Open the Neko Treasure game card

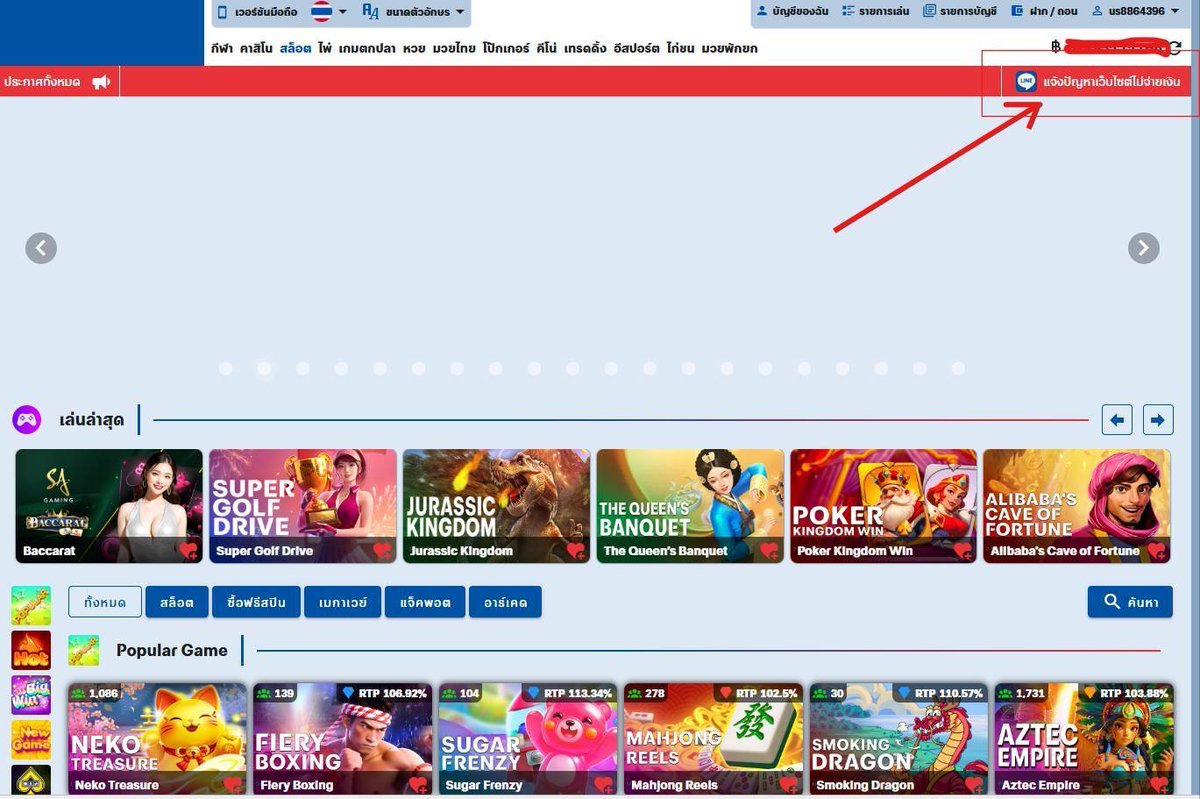pyautogui.click(x=157, y=740)
